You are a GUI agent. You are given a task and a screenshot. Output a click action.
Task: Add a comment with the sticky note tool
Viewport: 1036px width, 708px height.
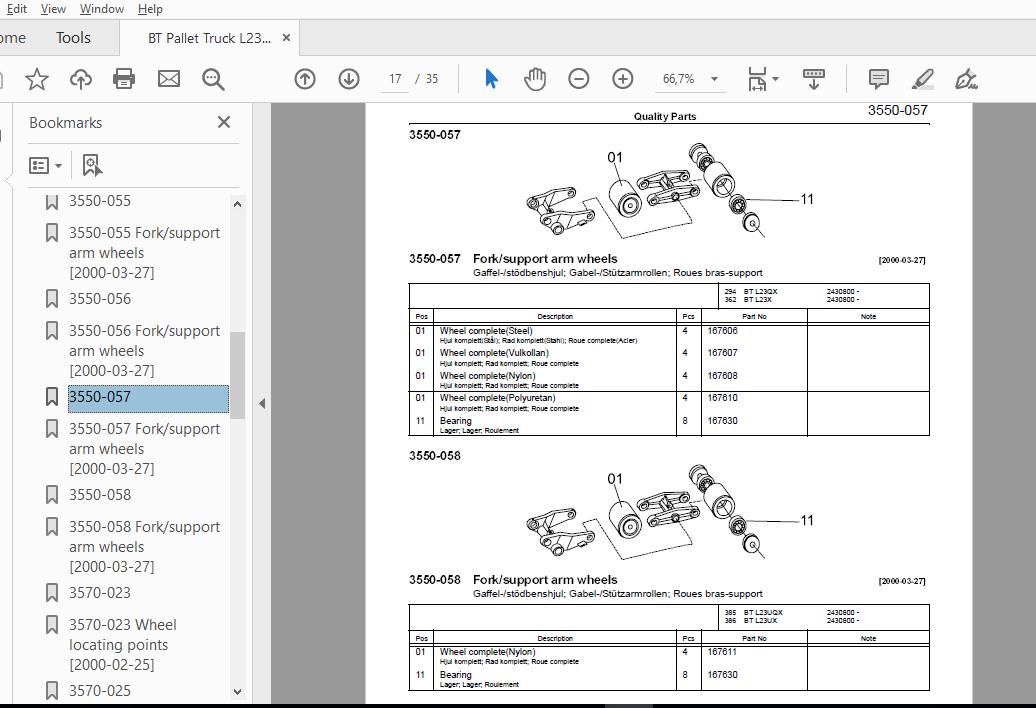pos(878,79)
